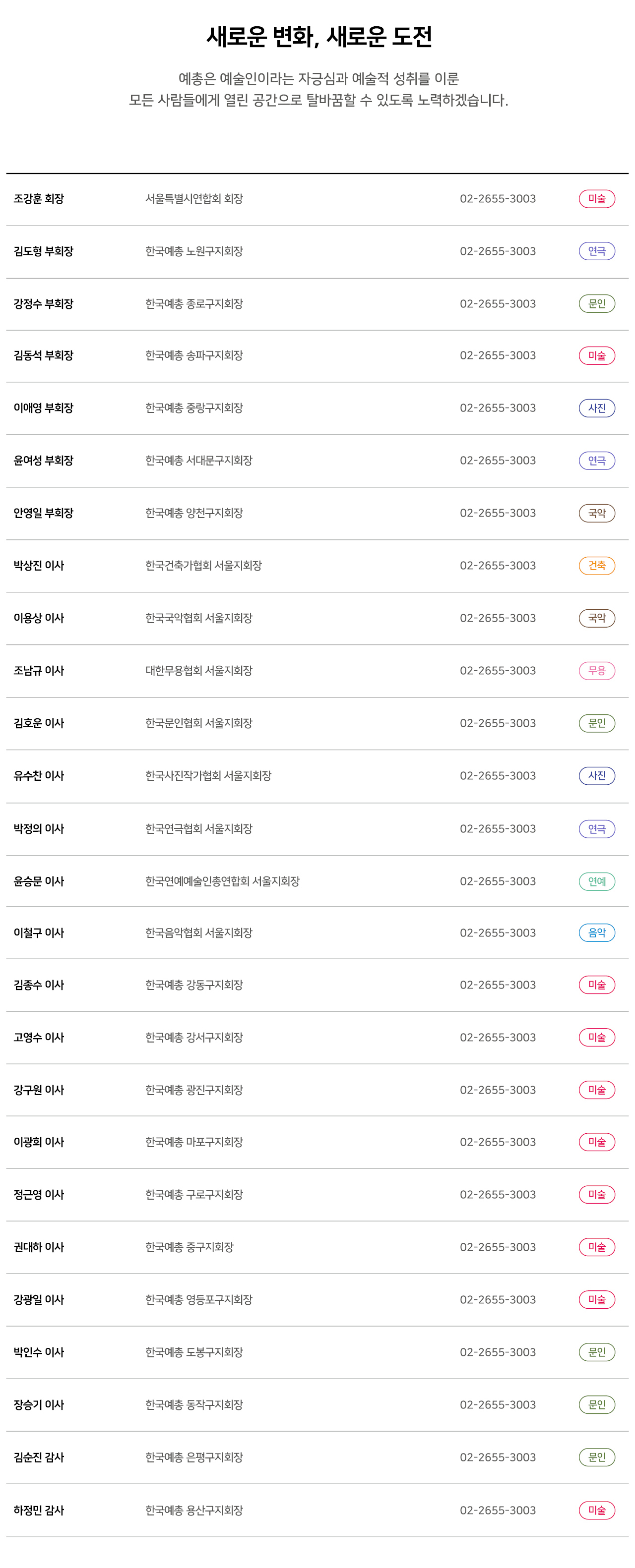
Task: Click the 문인 badge in 강정수 부회장's row
Action: click(x=596, y=304)
